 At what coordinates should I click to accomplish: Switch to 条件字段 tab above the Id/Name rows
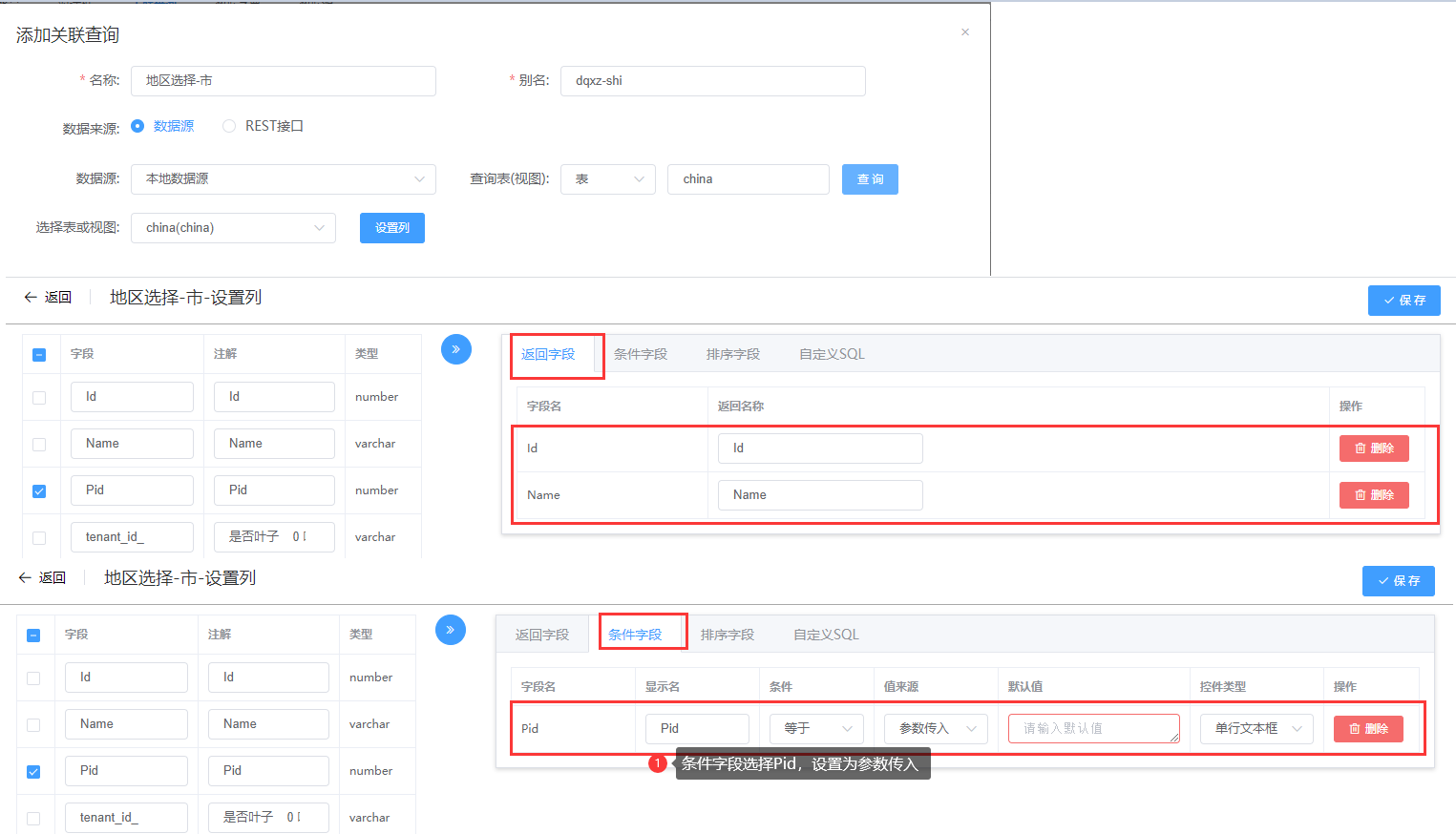(x=641, y=354)
